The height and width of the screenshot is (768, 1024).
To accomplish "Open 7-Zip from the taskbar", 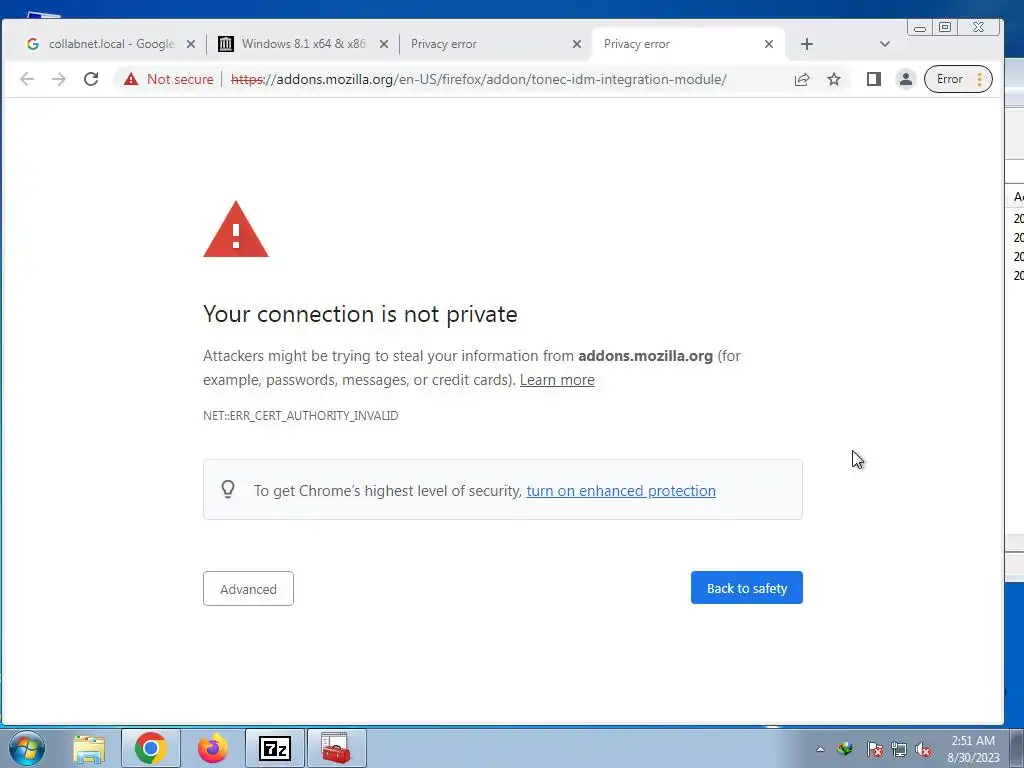I will (274, 748).
